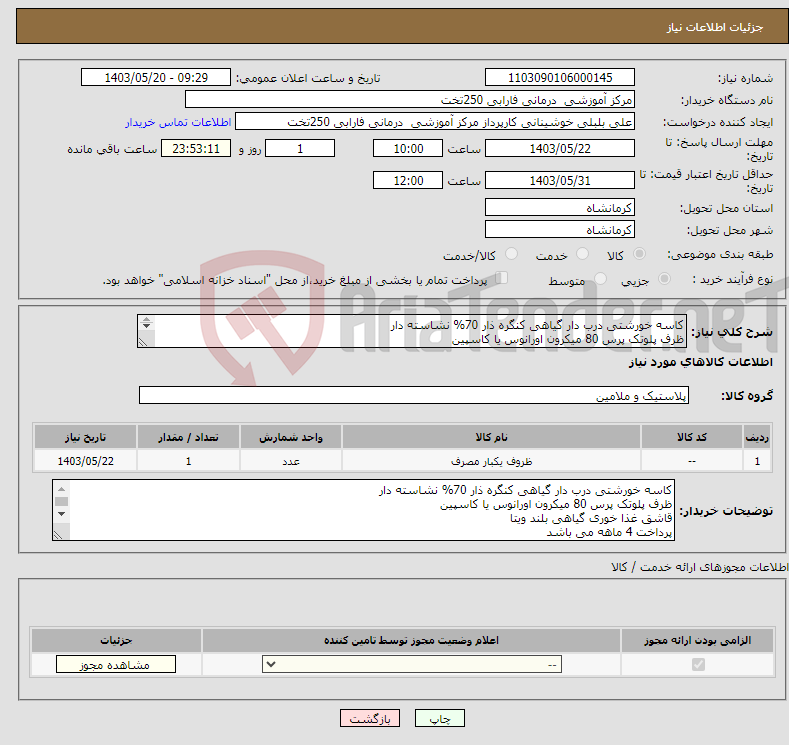Click the الزامی بودن ارائه مجوز header
This screenshot has height=745, width=789.
(697, 640)
